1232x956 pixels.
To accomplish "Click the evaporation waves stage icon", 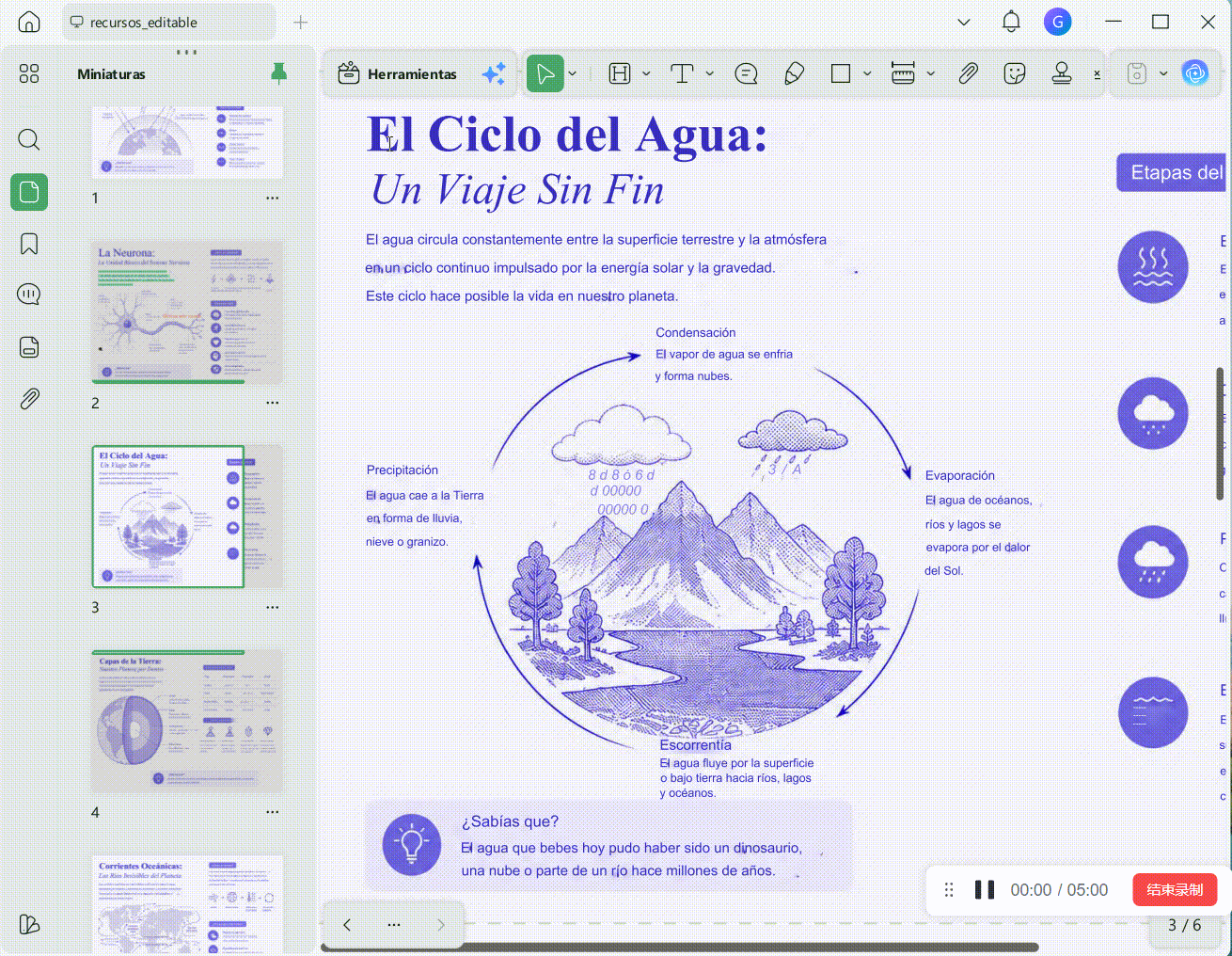I will [1153, 266].
